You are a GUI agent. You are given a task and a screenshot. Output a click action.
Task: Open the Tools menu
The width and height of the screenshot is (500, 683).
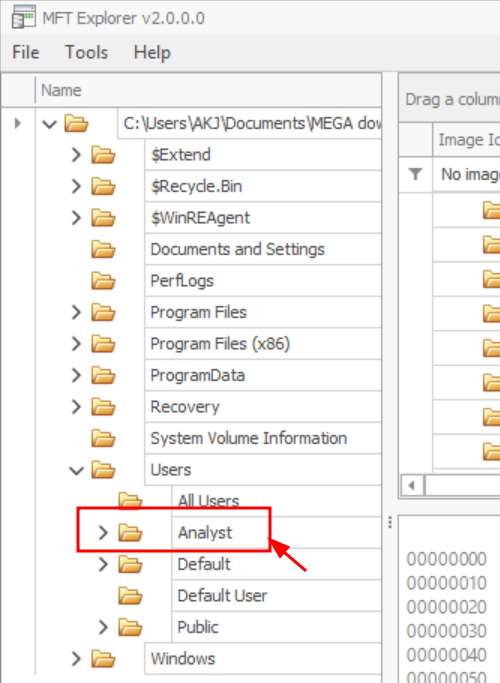[x=86, y=52]
